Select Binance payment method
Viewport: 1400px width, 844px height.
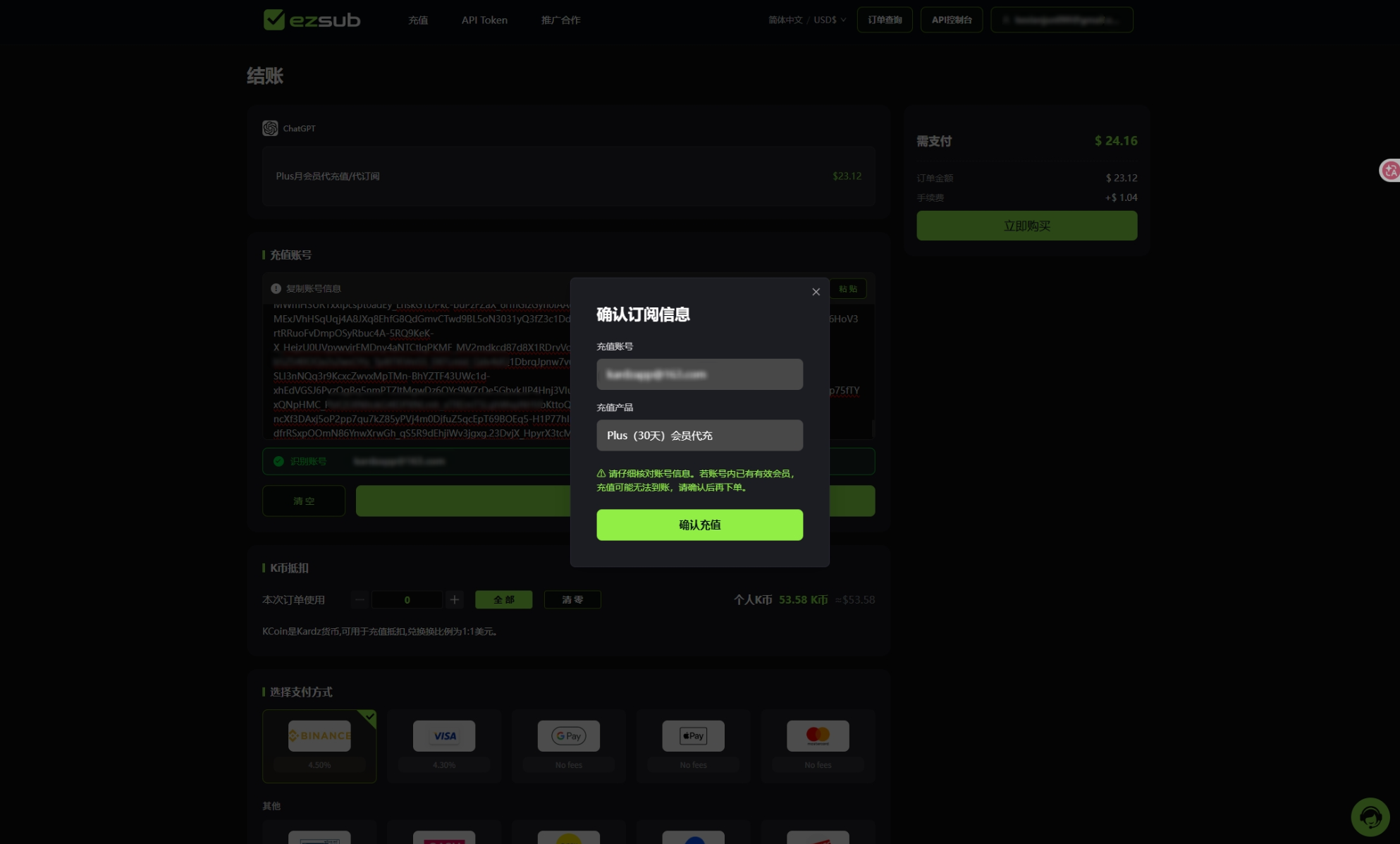click(319, 746)
